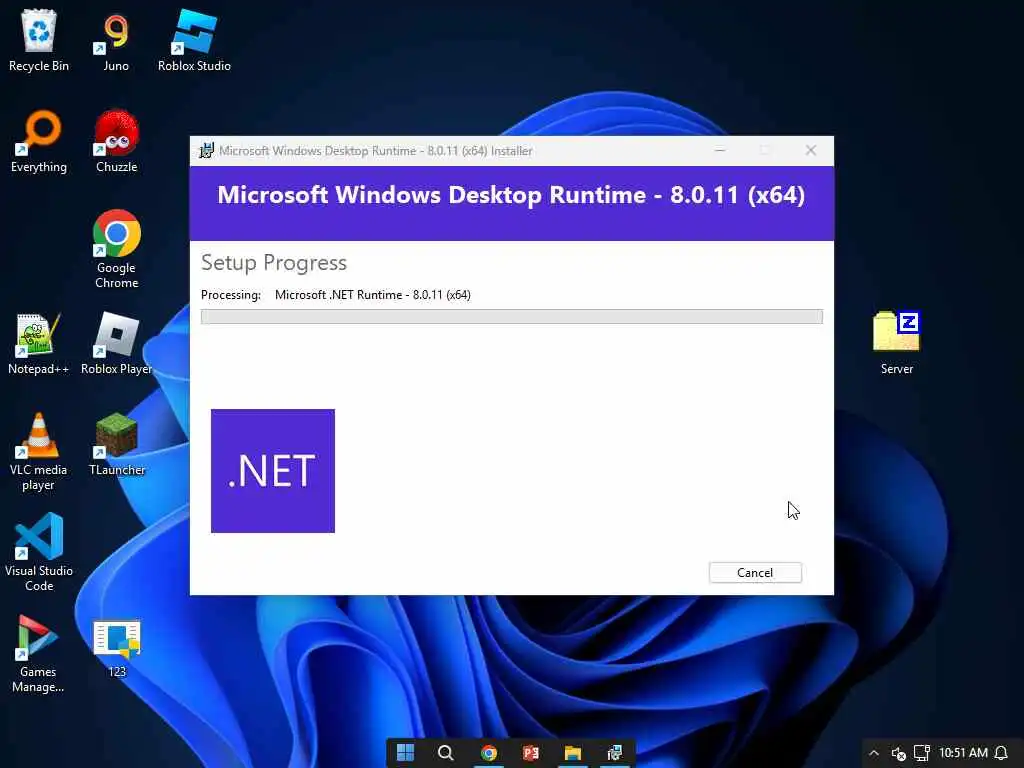Open the Windows Start menu
Image resolution: width=1024 pixels, height=768 pixels.
[x=405, y=753]
